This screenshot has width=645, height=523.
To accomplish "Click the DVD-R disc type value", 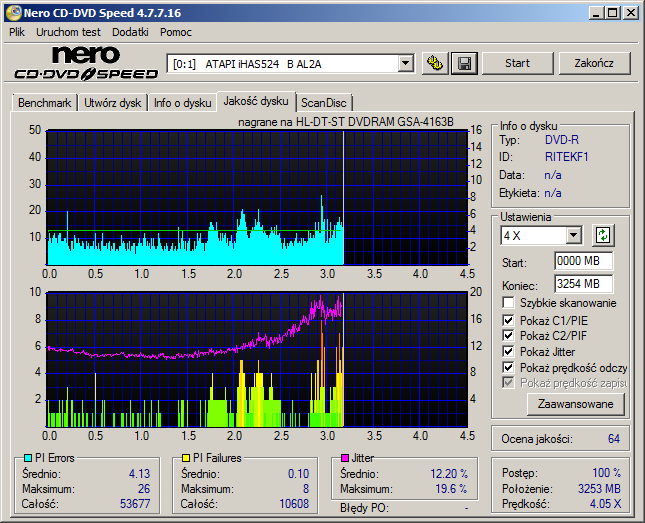I will click(561, 139).
